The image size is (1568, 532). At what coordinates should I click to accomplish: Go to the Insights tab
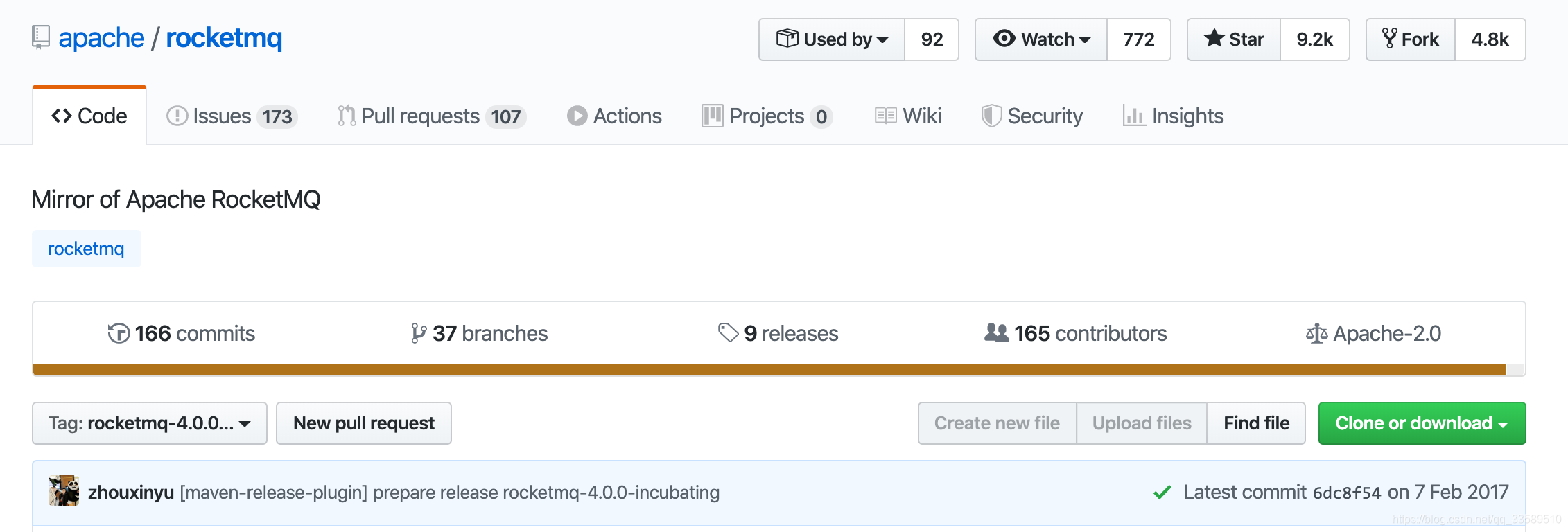[1174, 116]
